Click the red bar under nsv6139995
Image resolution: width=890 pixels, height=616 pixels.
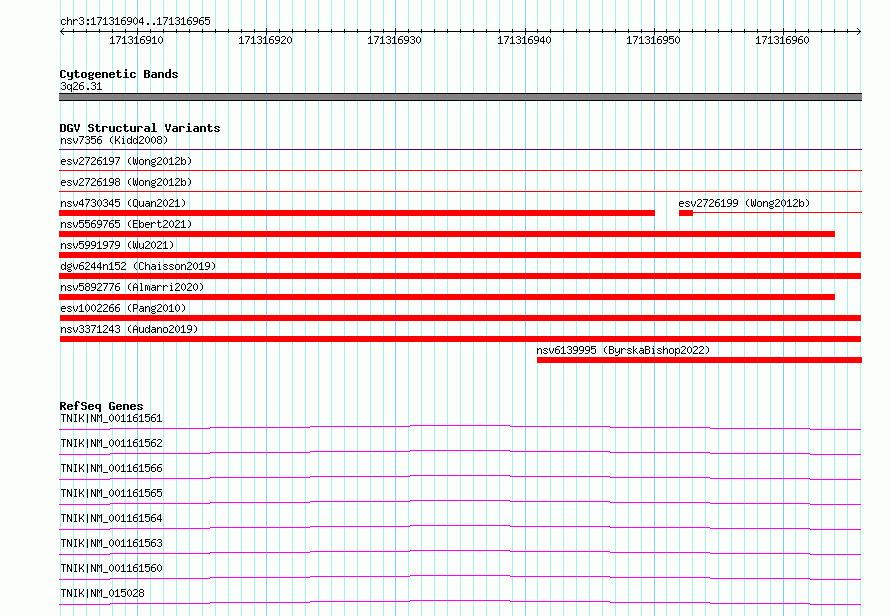(x=699, y=360)
